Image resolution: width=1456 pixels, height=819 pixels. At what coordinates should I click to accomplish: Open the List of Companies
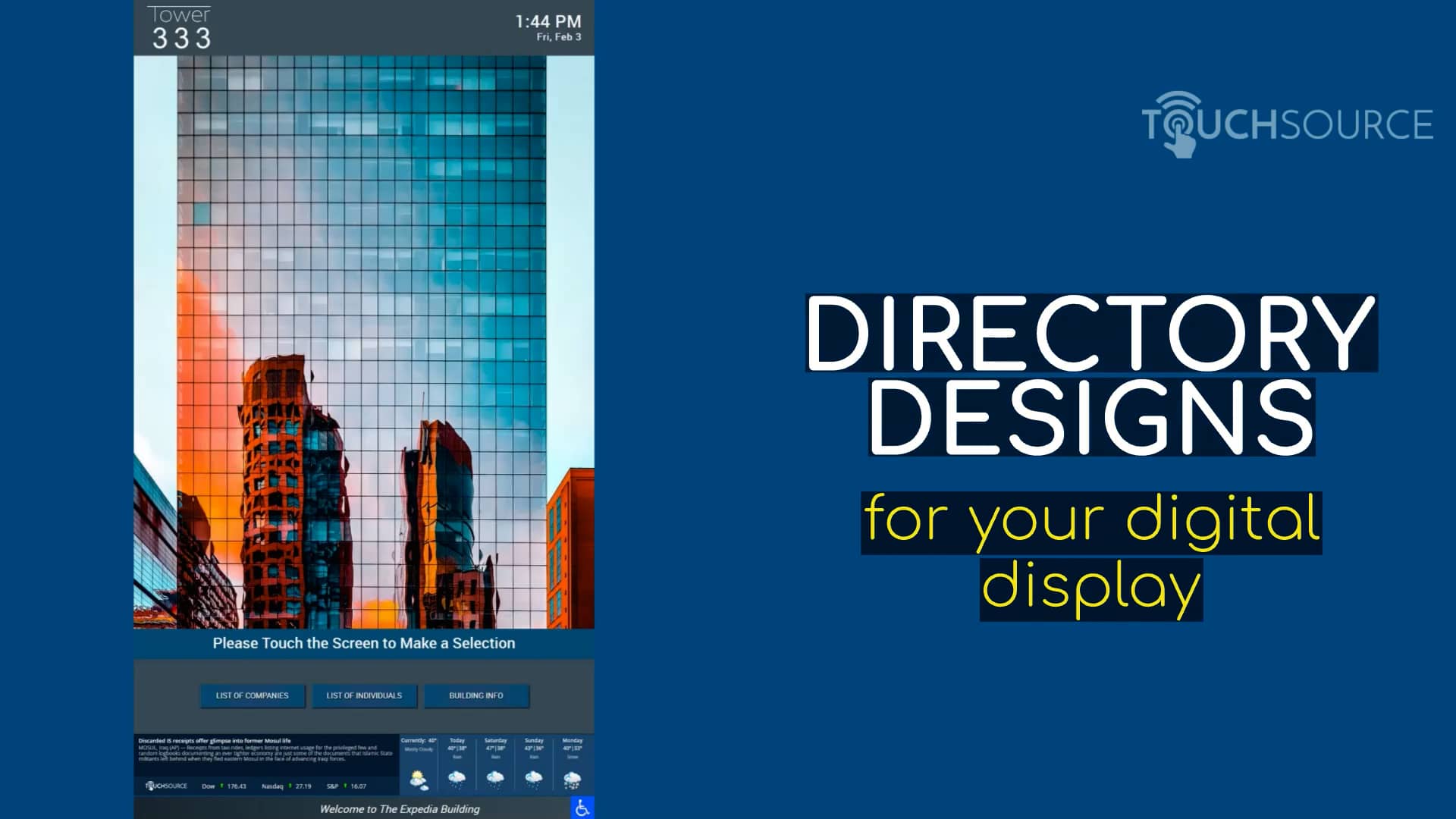[253, 695]
